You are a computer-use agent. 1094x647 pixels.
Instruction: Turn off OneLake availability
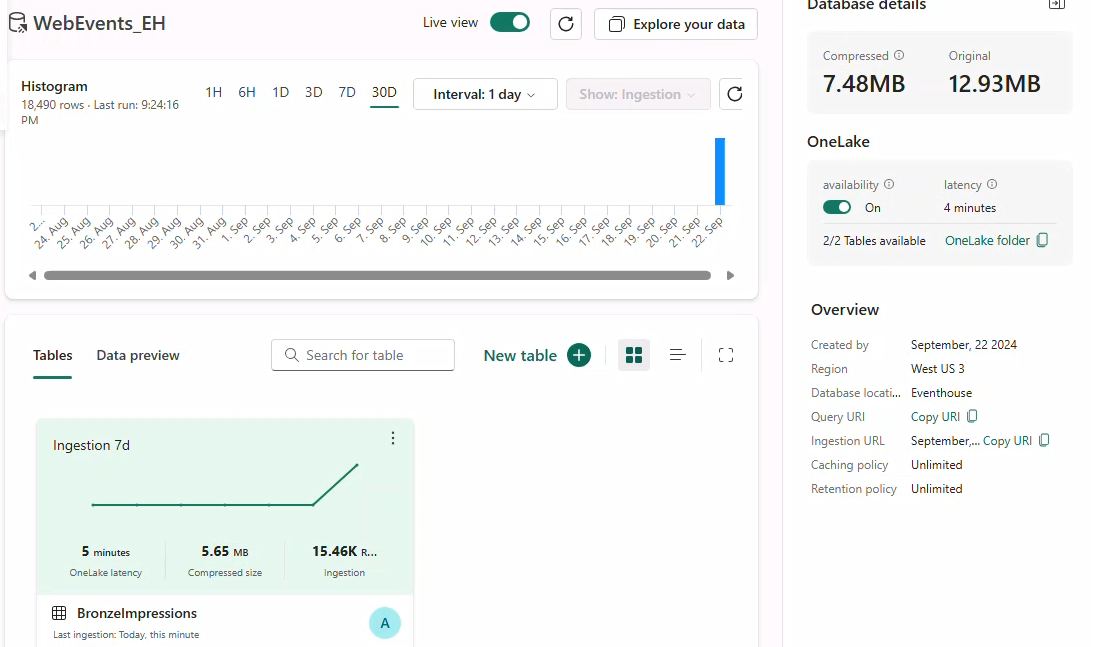836,208
